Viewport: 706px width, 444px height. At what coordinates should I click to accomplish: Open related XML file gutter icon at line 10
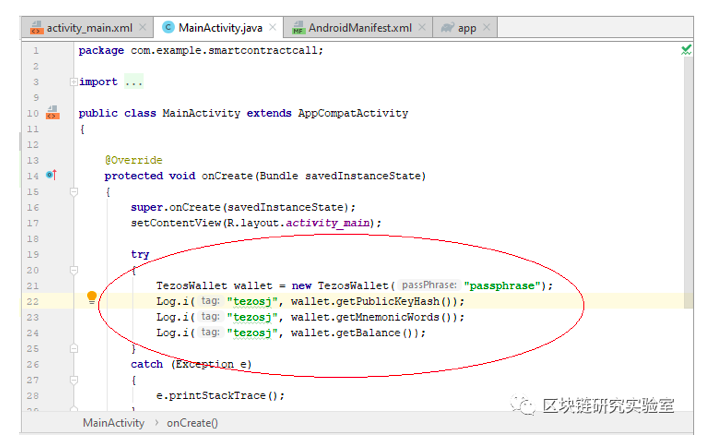(53, 113)
